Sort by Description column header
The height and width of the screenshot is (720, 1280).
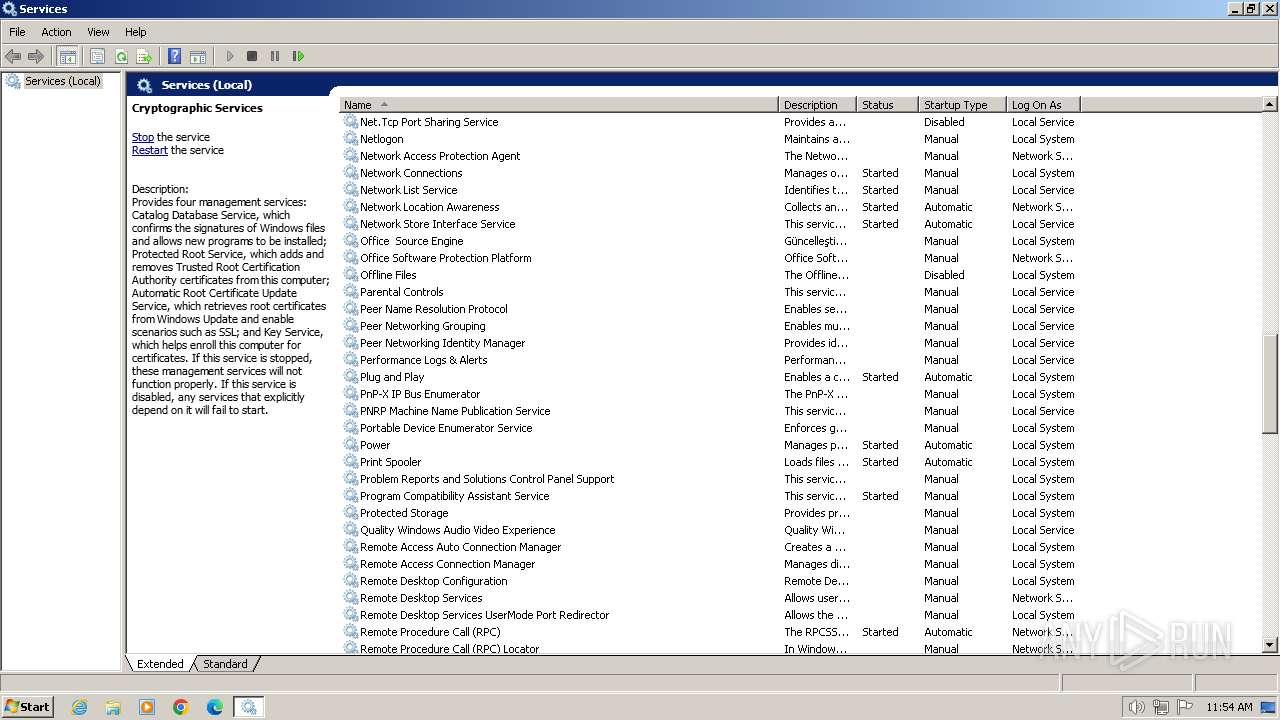click(818, 105)
